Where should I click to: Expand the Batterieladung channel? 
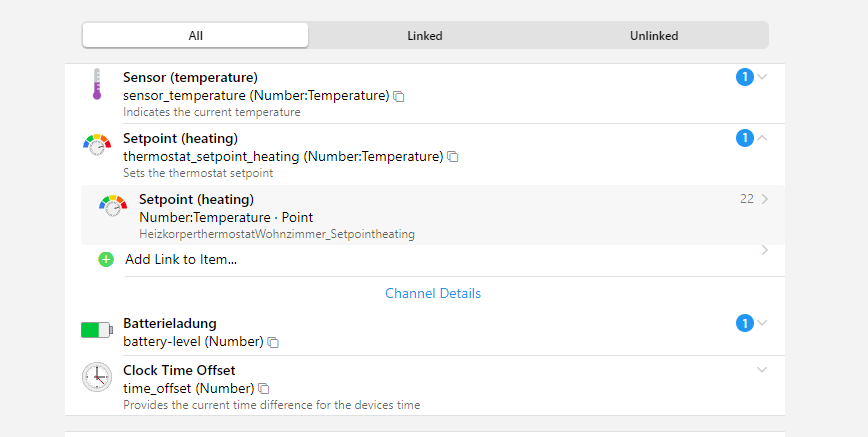763,323
